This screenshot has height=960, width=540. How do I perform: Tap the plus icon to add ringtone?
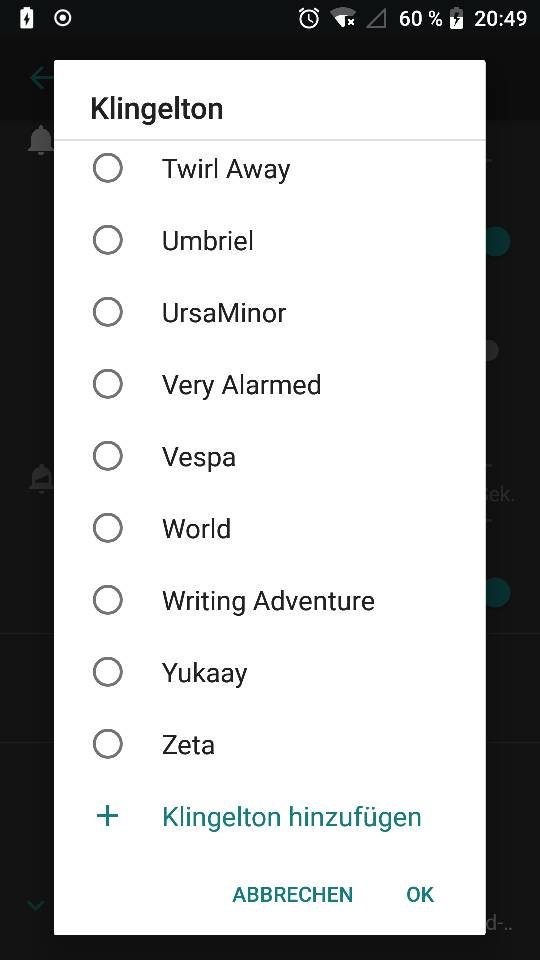[x=107, y=816]
